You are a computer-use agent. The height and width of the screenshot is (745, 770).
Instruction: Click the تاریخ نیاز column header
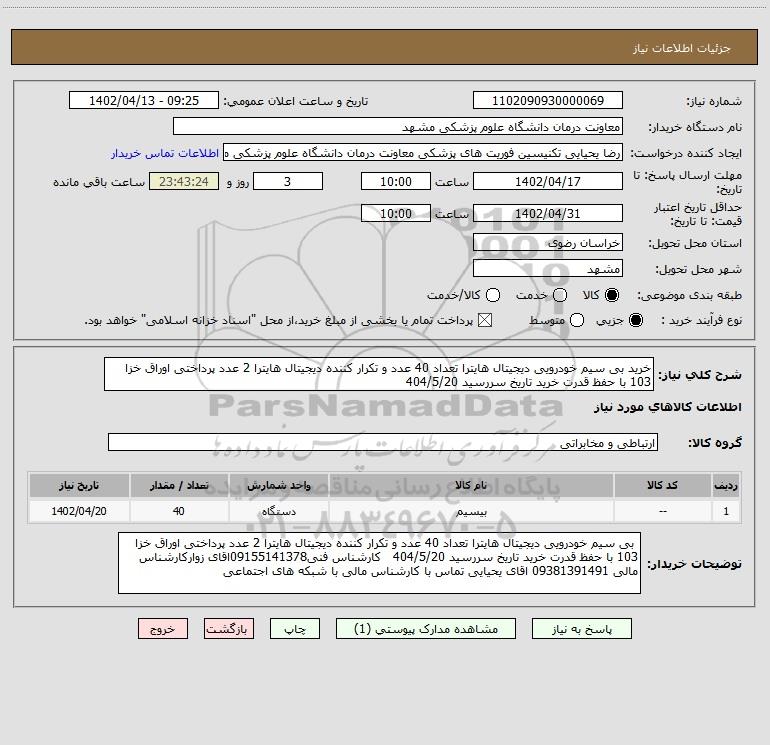pyautogui.click(x=79, y=486)
